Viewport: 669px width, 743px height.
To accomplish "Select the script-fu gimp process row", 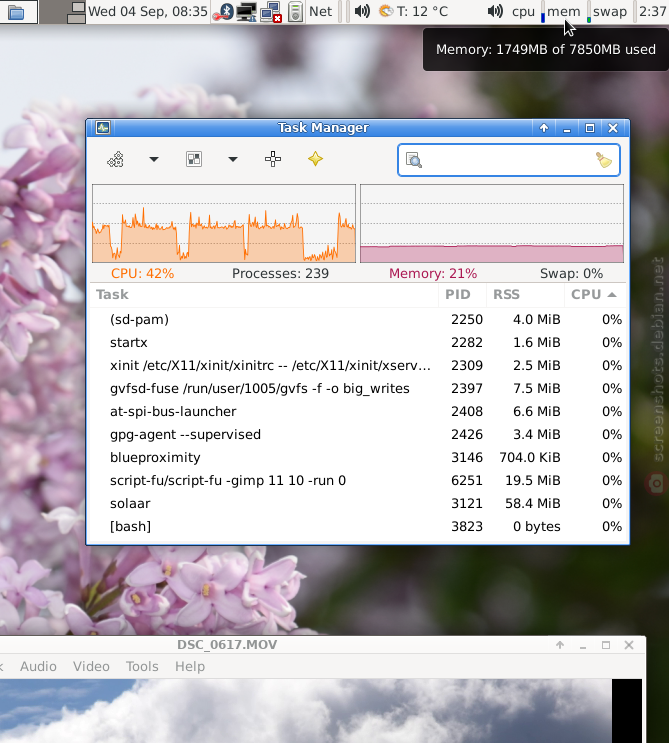I will click(358, 480).
